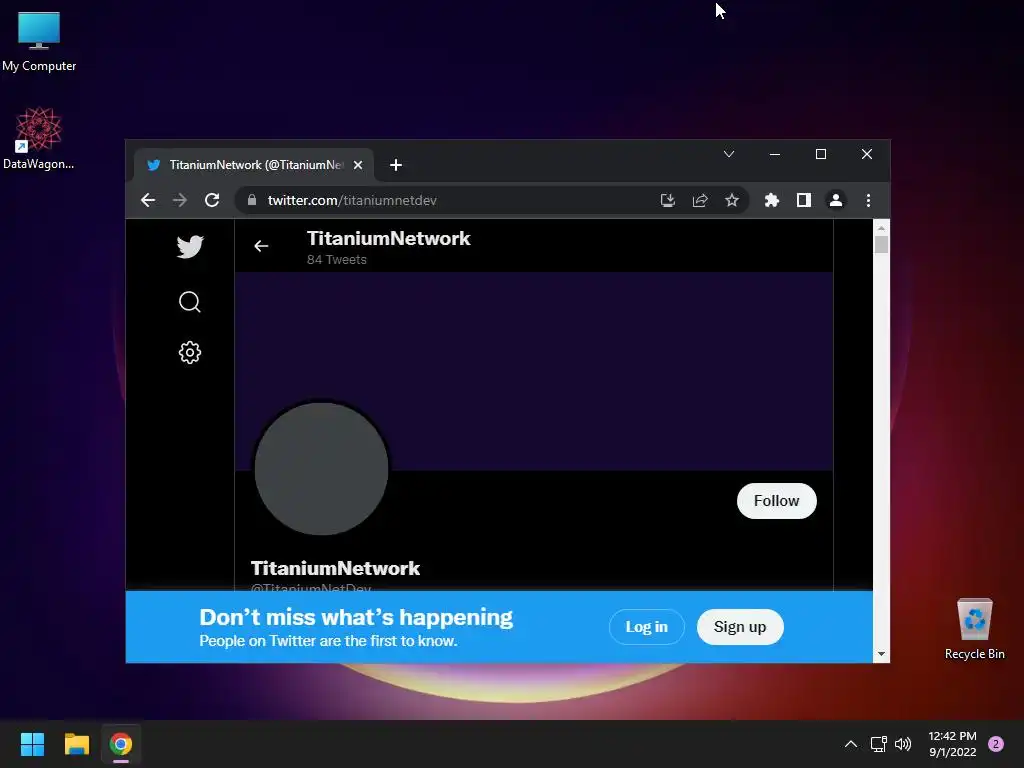The height and width of the screenshot is (768, 1024).
Task: Open File Explorer from taskbar
Action: 76,744
